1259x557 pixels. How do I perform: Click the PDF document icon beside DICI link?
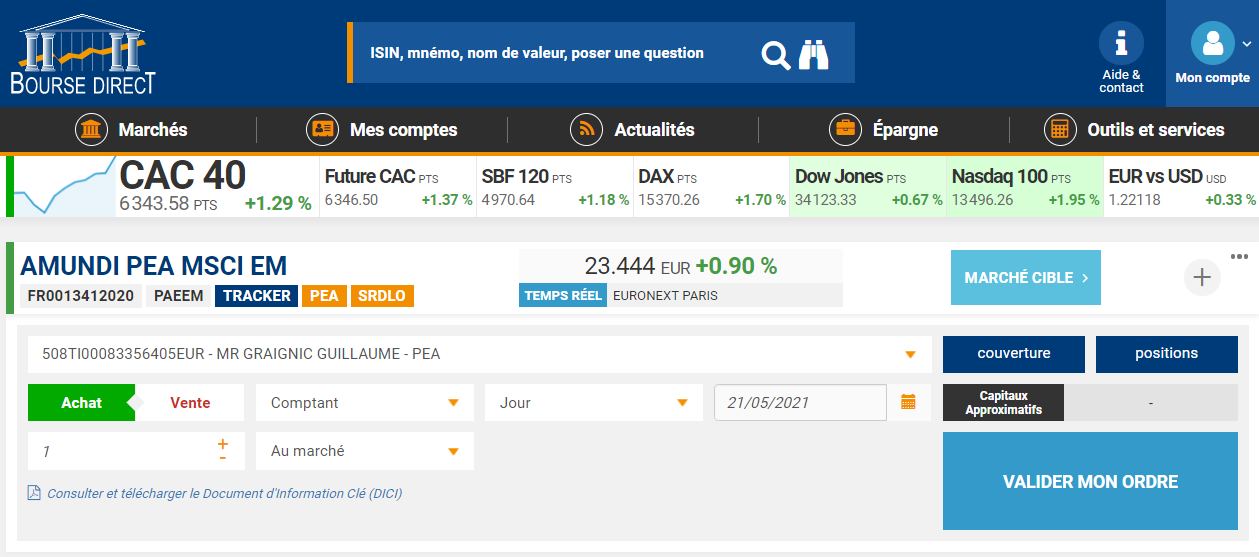point(34,493)
